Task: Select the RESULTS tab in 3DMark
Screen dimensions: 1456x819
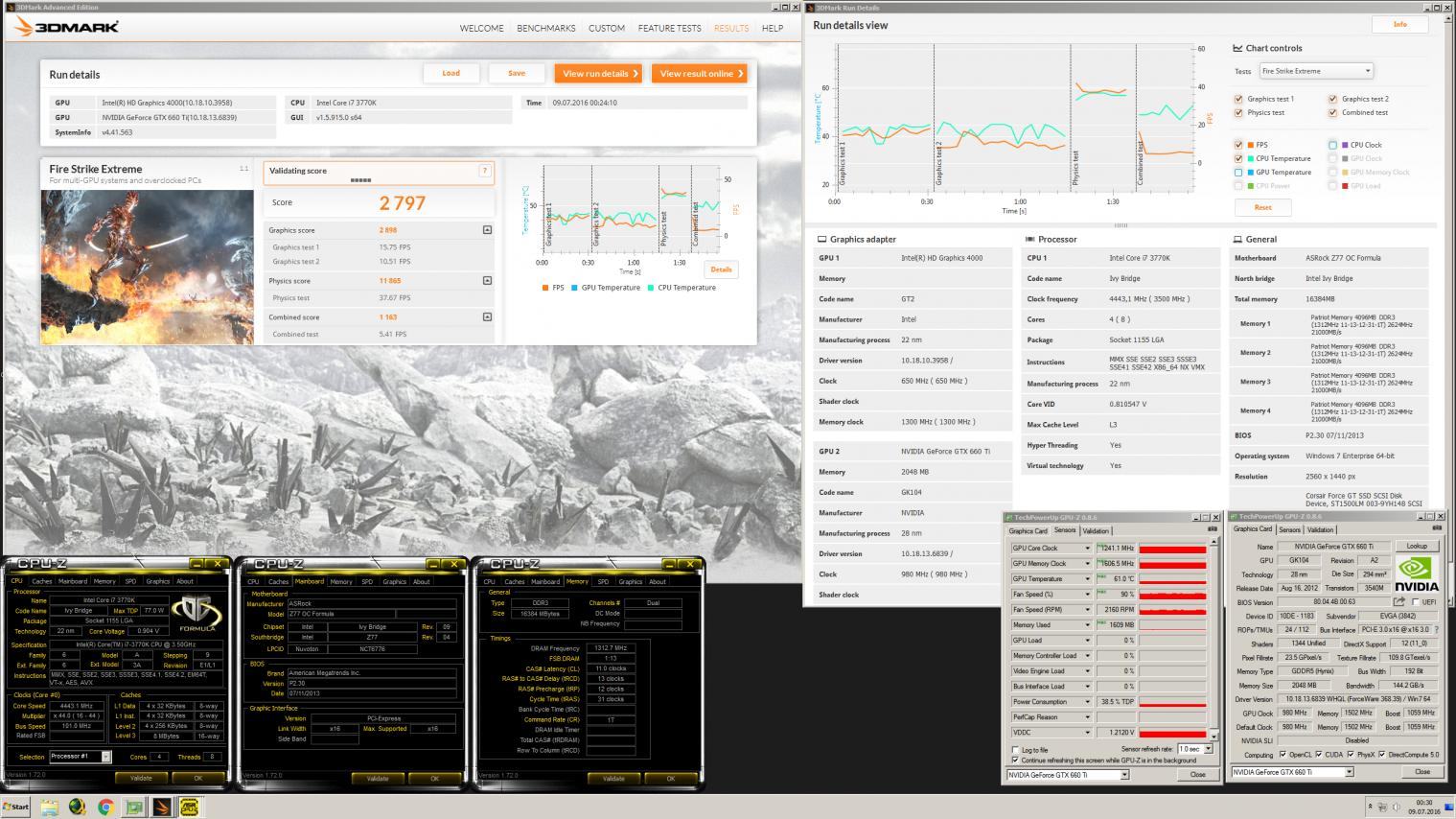Action: tap(731, 28)
